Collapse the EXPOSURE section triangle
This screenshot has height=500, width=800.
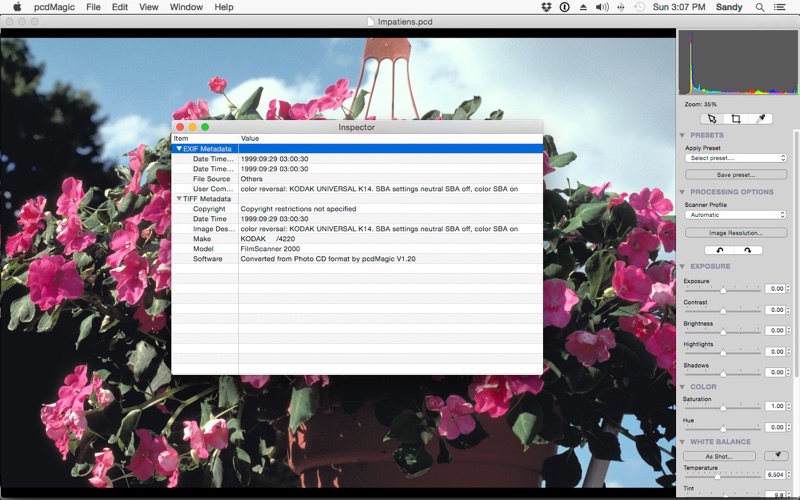682,266
